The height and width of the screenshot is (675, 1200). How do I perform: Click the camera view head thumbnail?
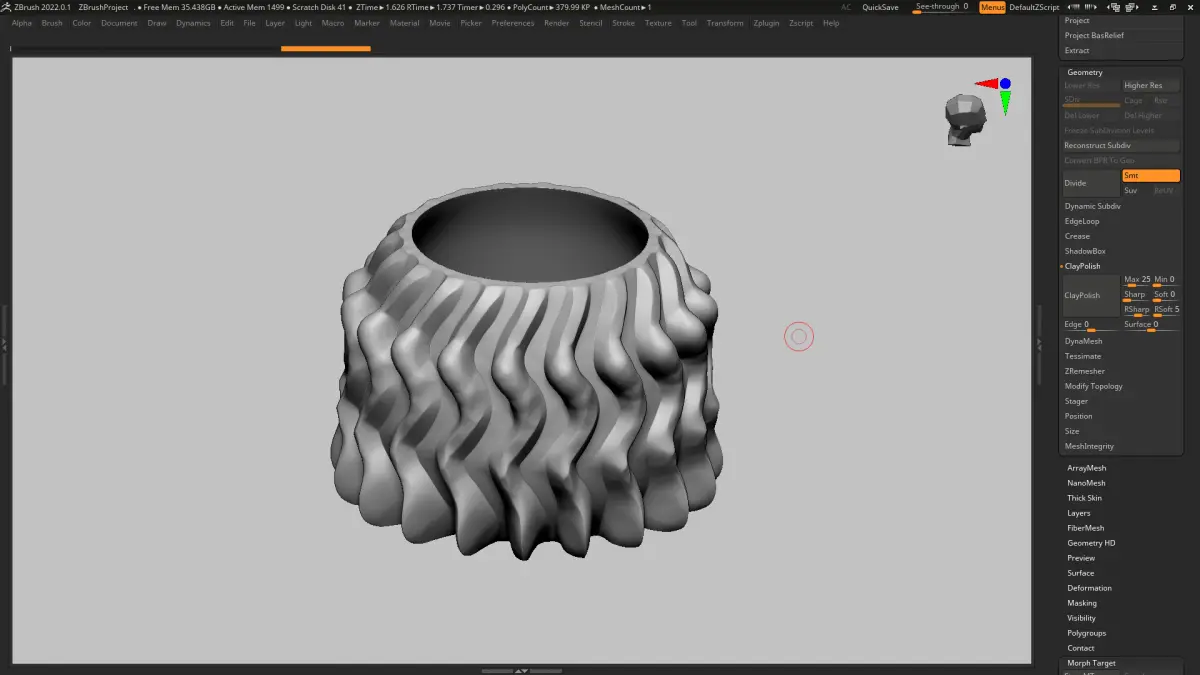click(x=964, y=120)
